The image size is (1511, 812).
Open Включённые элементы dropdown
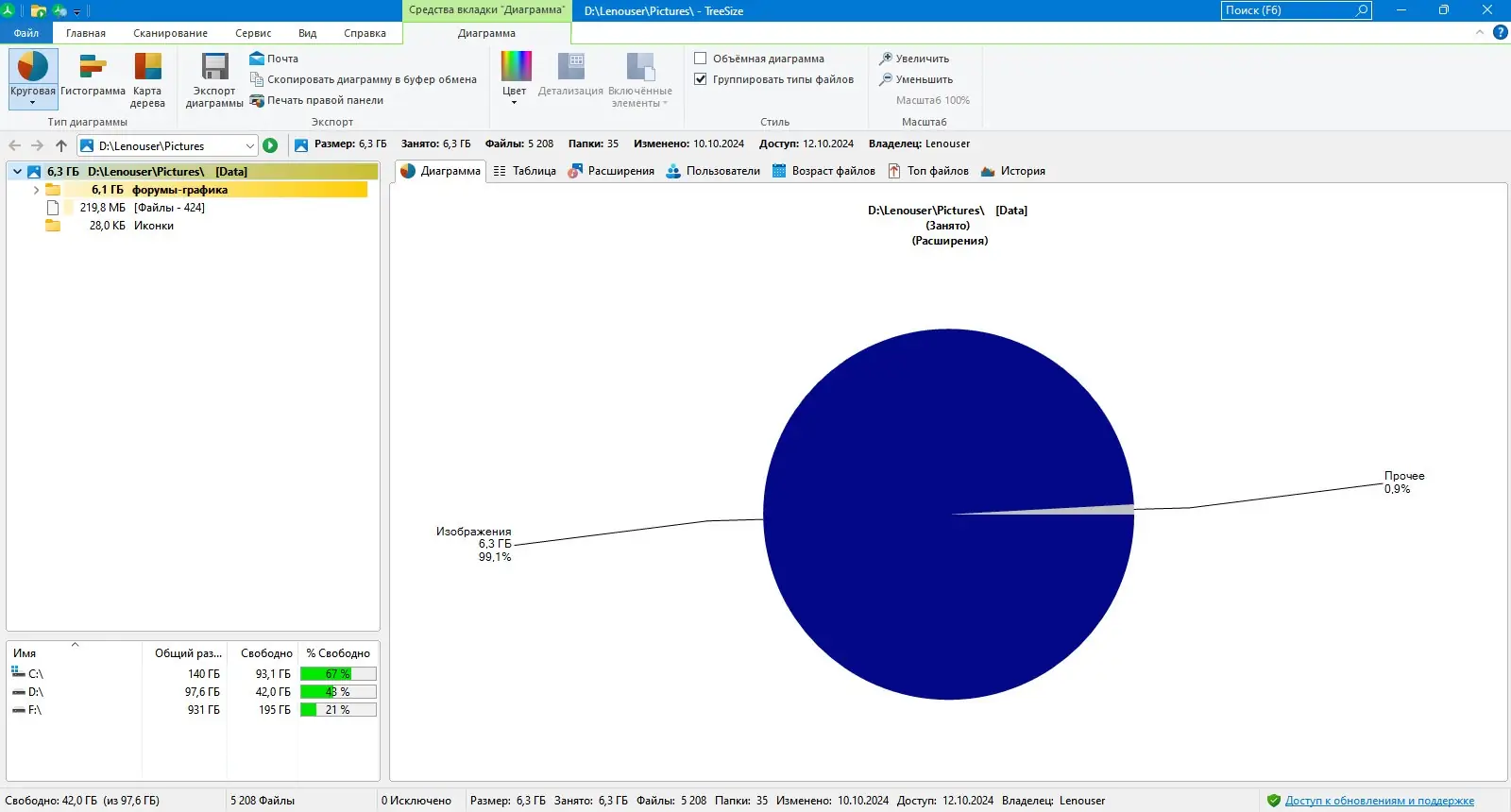click(x=640, y=79)
